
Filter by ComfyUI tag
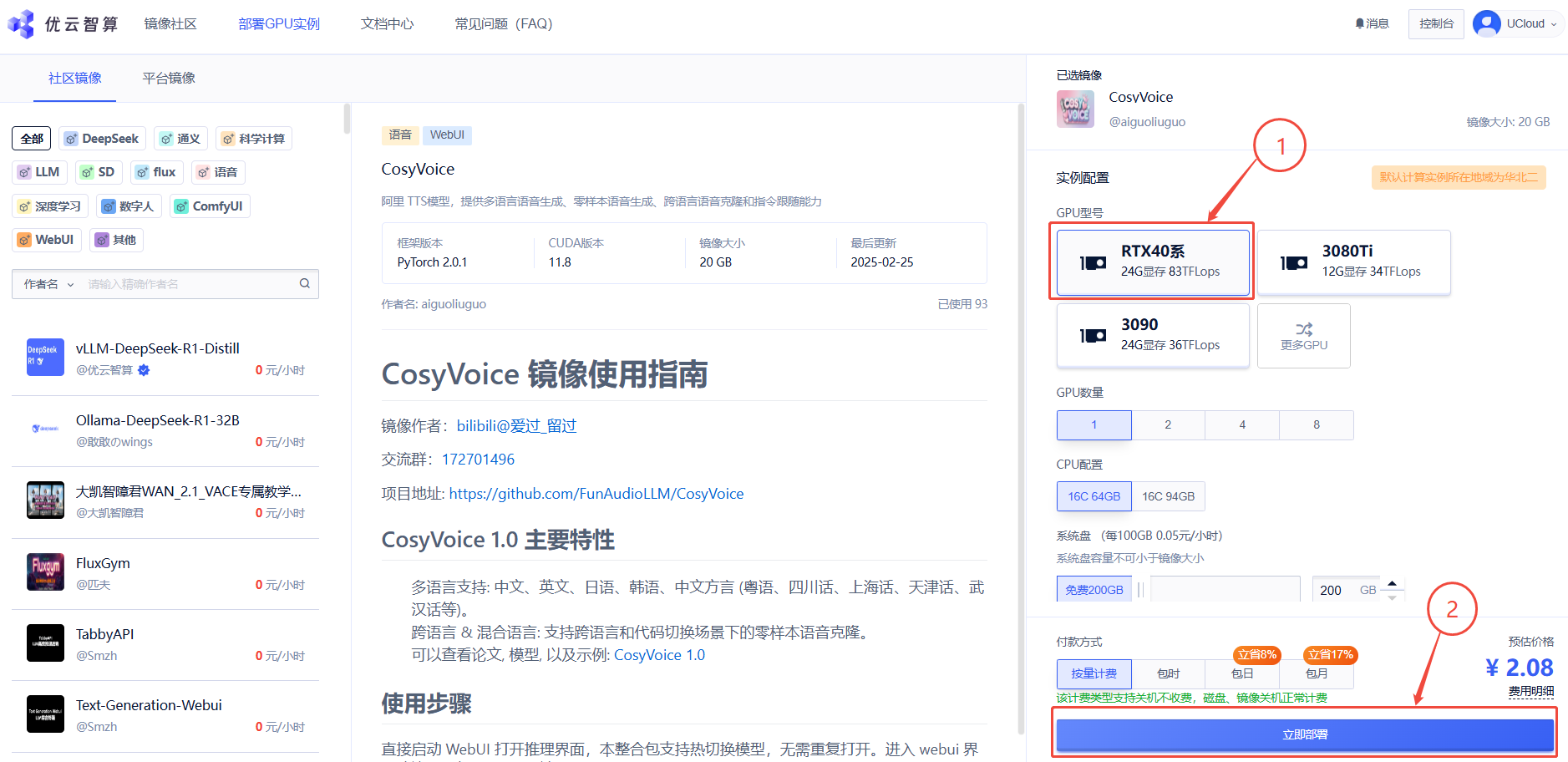click(210, 206)
